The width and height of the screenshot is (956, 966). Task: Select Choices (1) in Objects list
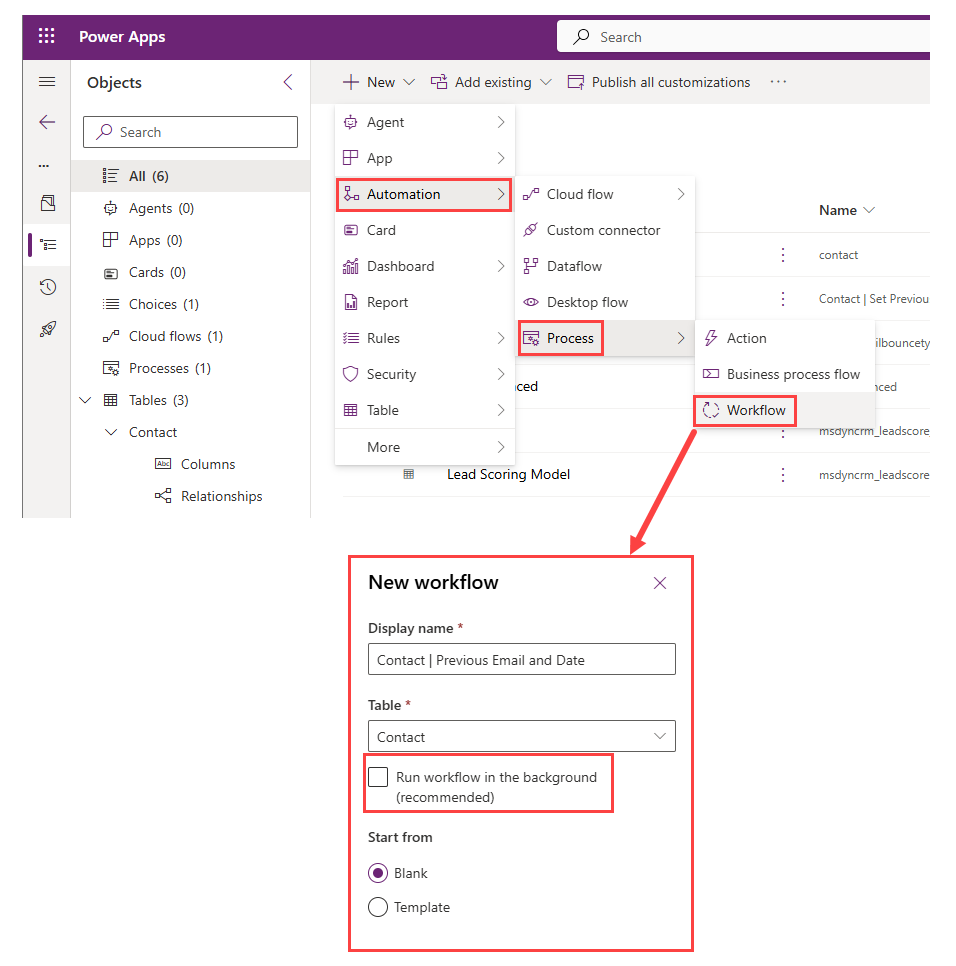coord(190,304)
